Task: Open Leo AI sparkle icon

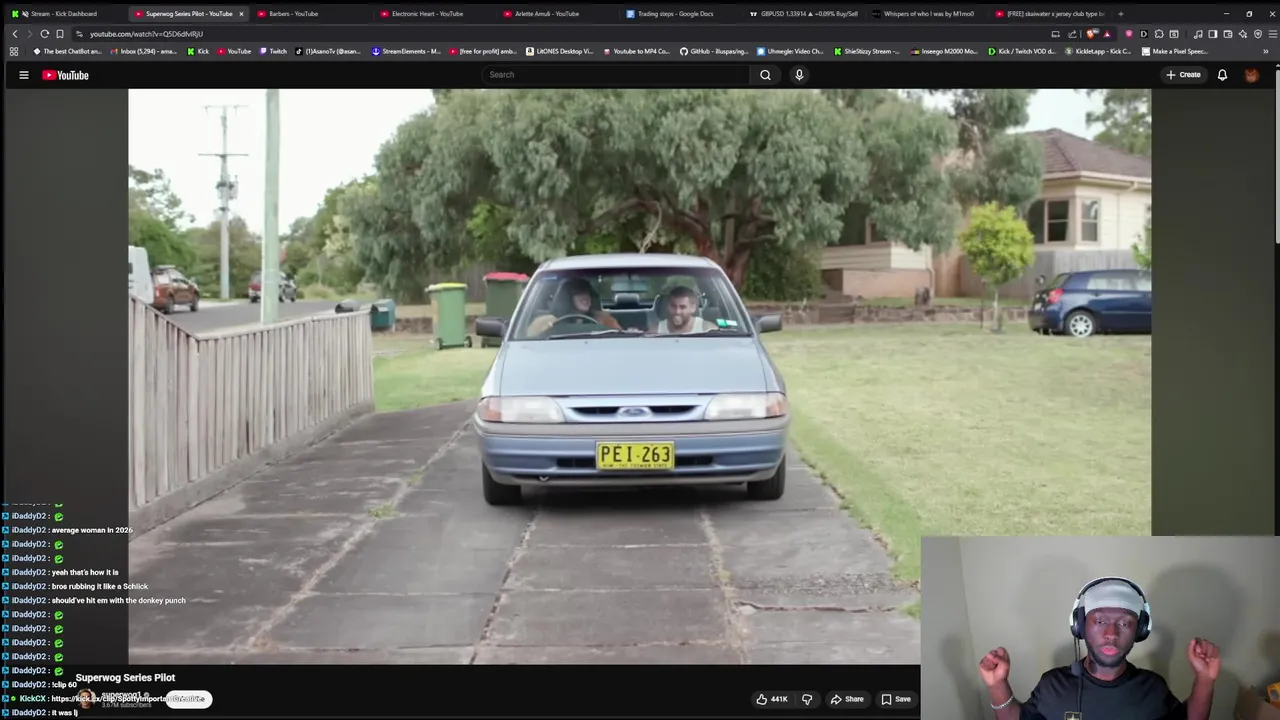Action: point(1243,34)
